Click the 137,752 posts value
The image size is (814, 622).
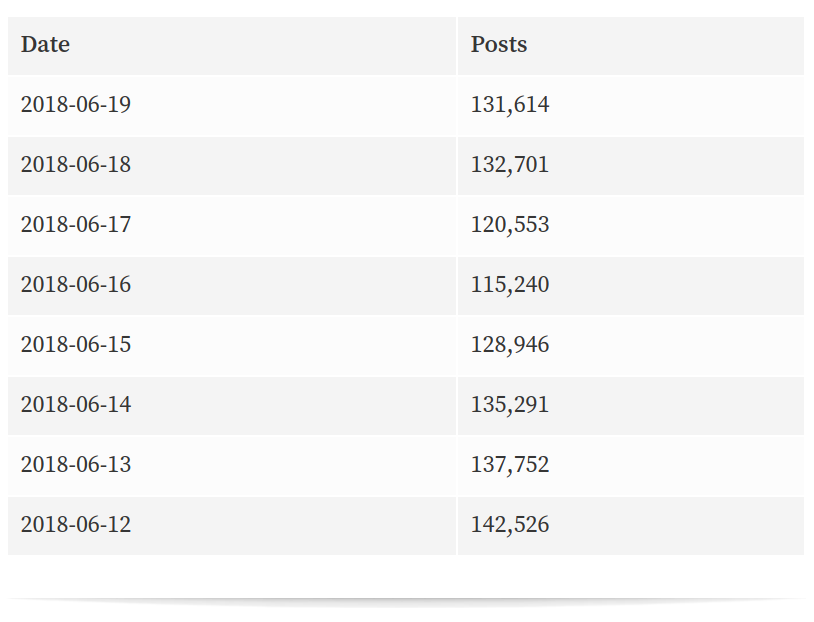pyautogui.click(x=510, y=465)
